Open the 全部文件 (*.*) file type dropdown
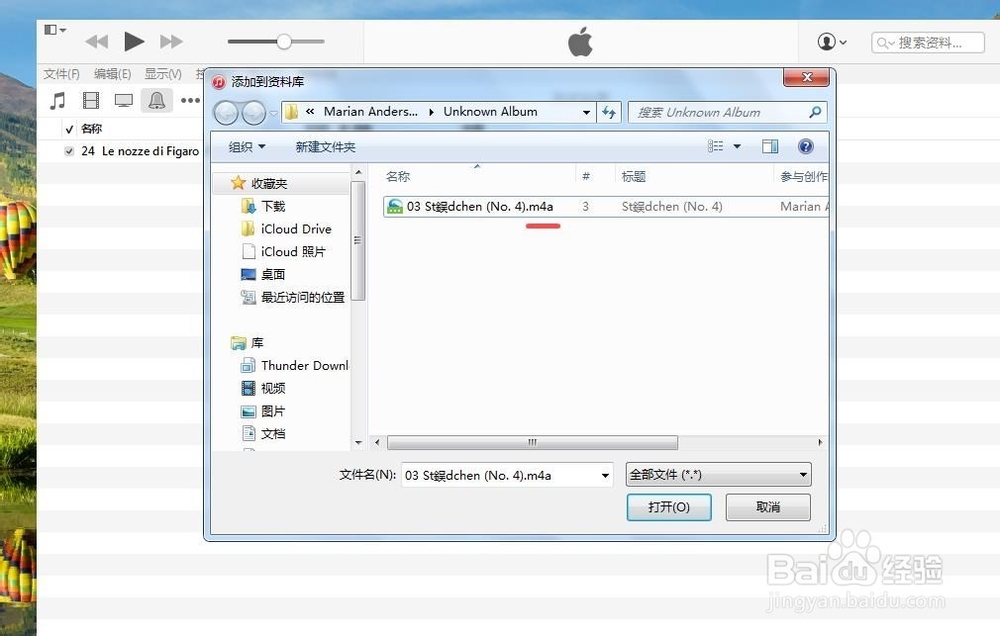Viewport: 1000px width, 636px height. tap(719, 475)
